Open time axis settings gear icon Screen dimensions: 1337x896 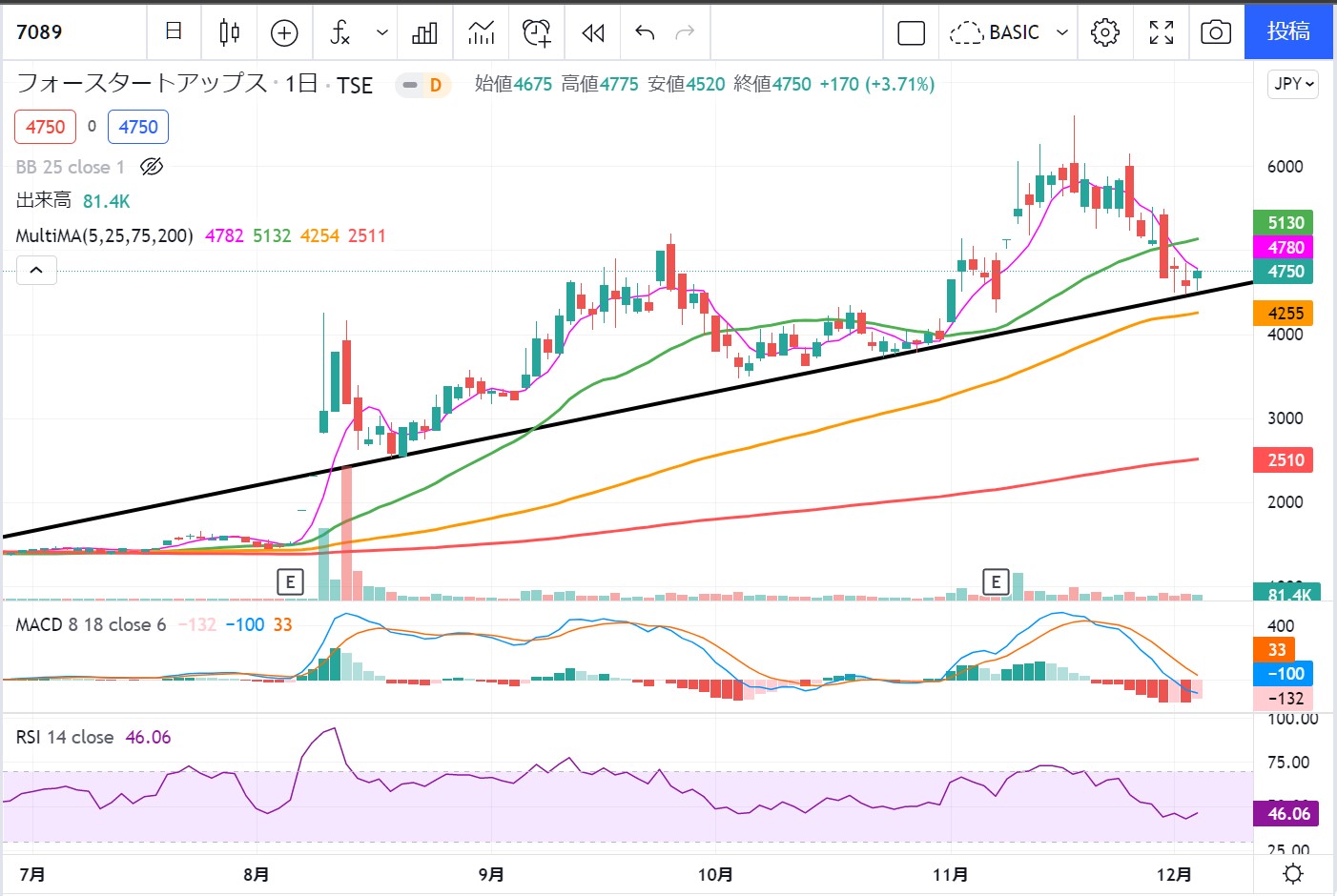[x=1293, y=874]
